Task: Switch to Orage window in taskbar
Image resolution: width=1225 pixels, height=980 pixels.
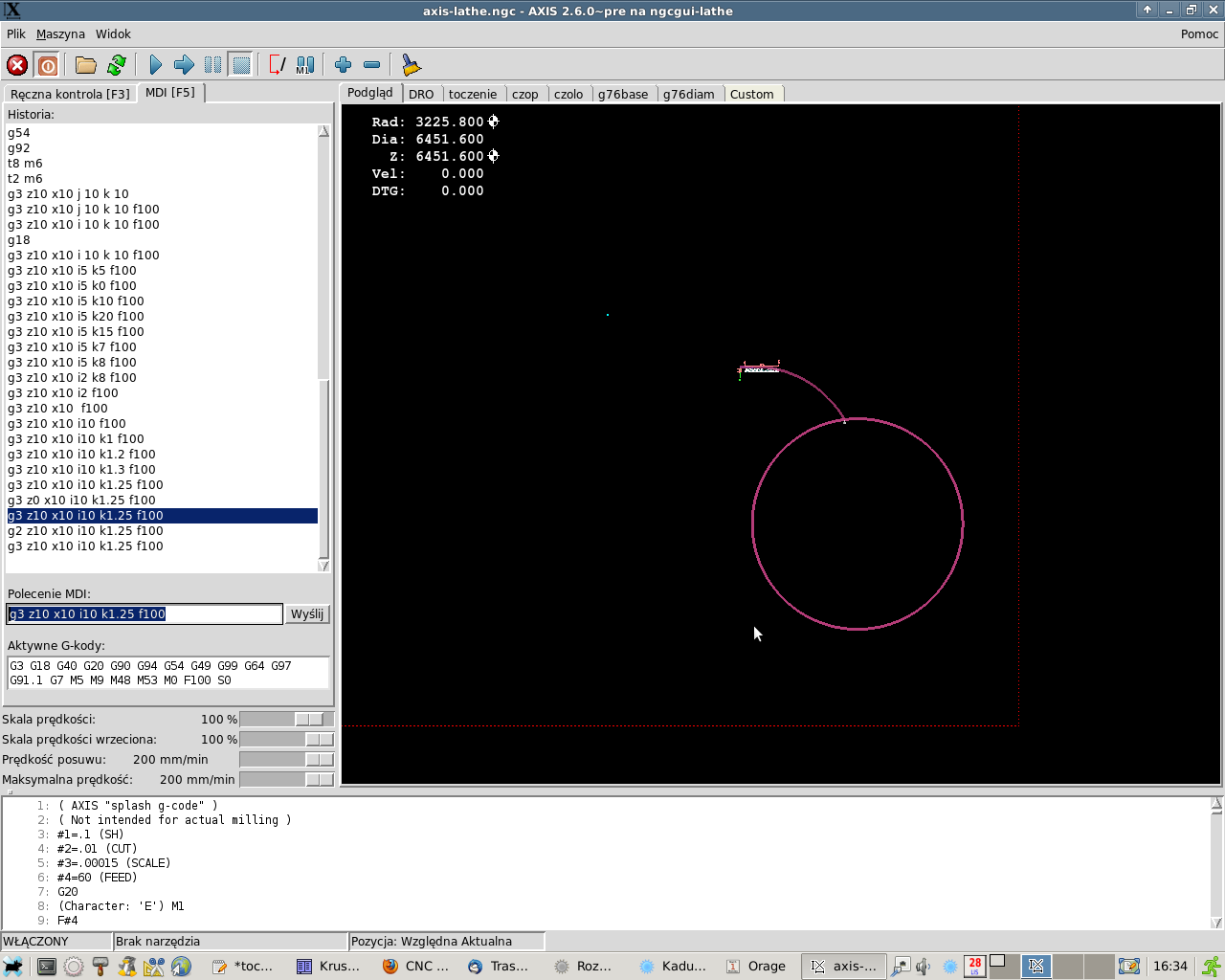Action: [x=757, y=967]
